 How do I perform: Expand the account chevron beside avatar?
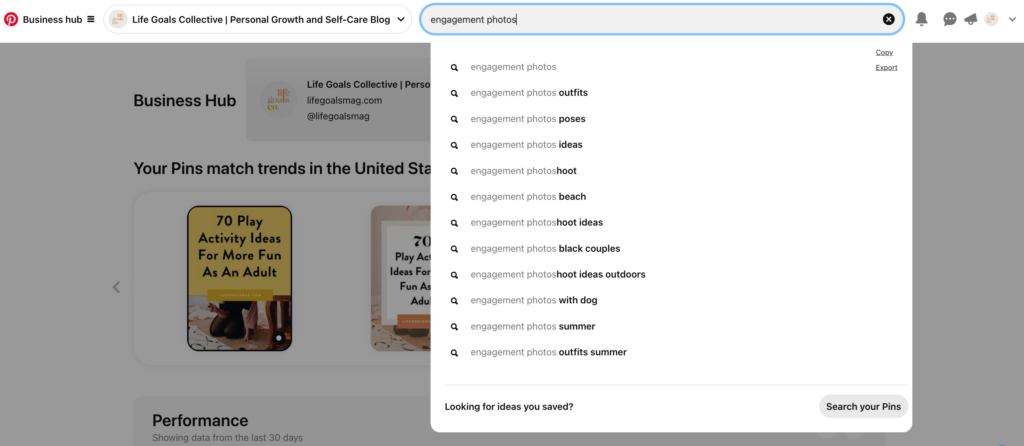point(1012,20)
